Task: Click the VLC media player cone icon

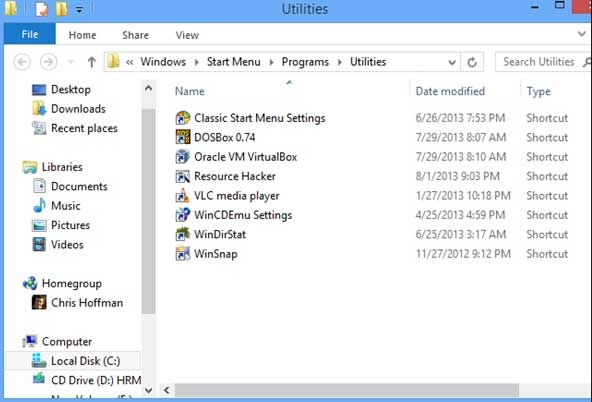Action: point(183,196)
